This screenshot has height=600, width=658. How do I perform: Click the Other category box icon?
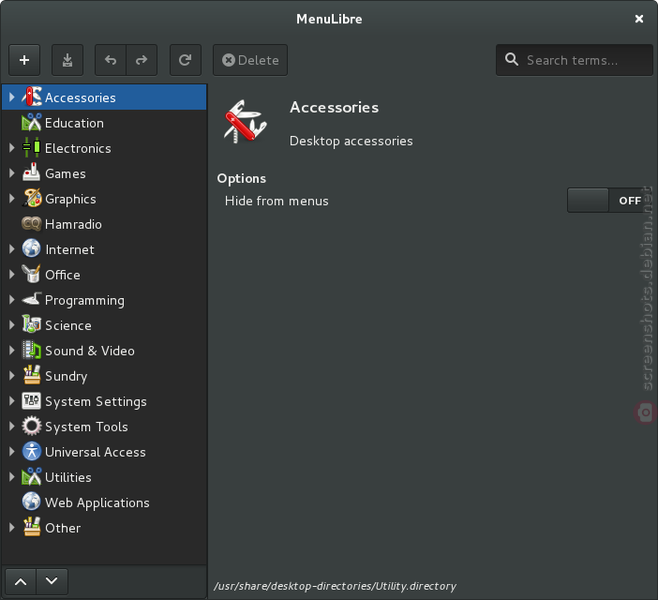[x=31, y=527]
